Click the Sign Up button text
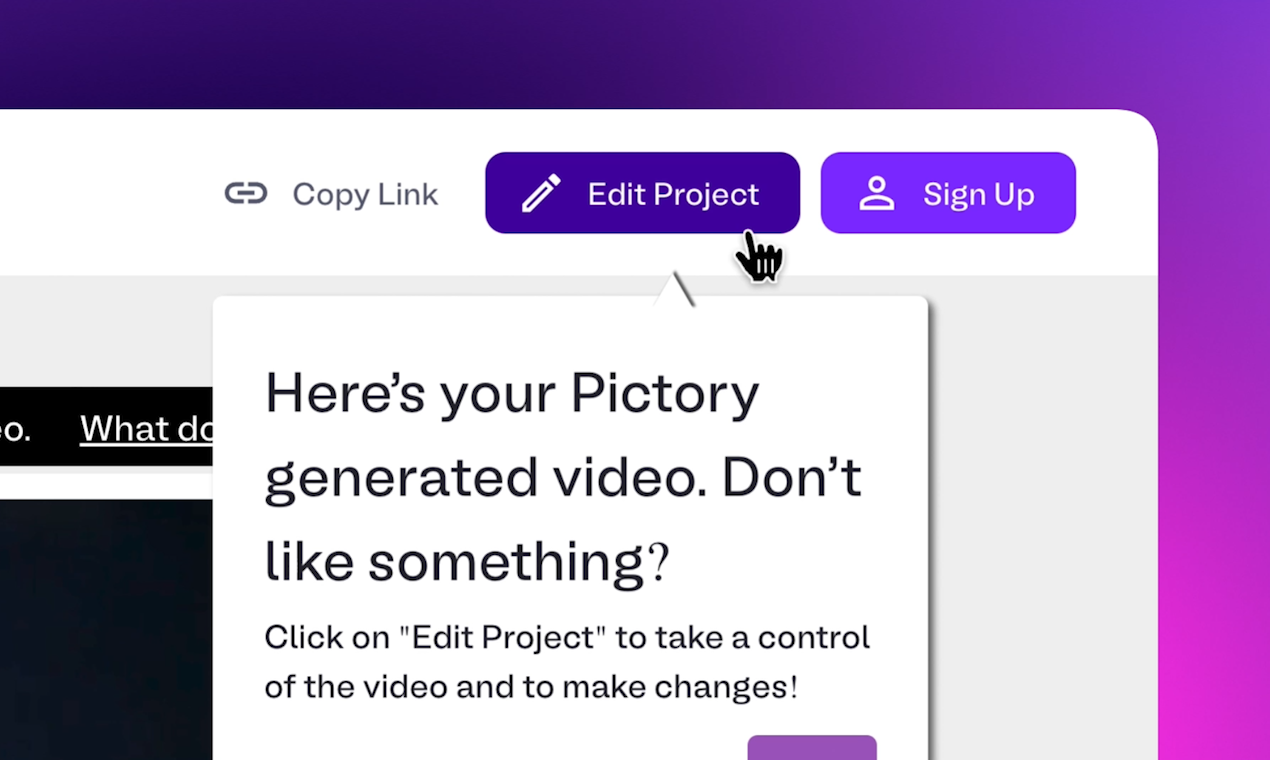The height and width of the screenshot is (760, 1270). pyautogui.click(x=978, y=193)
